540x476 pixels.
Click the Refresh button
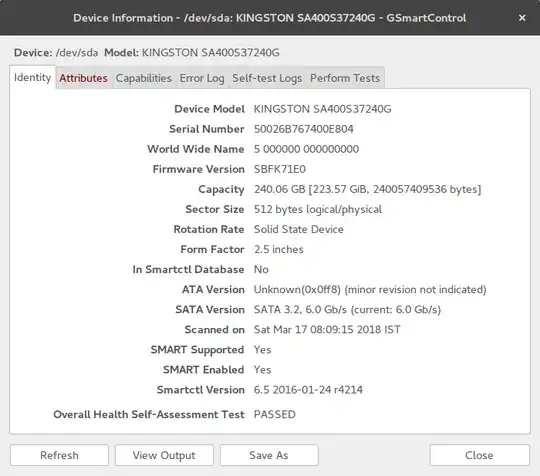click(59, 455)
